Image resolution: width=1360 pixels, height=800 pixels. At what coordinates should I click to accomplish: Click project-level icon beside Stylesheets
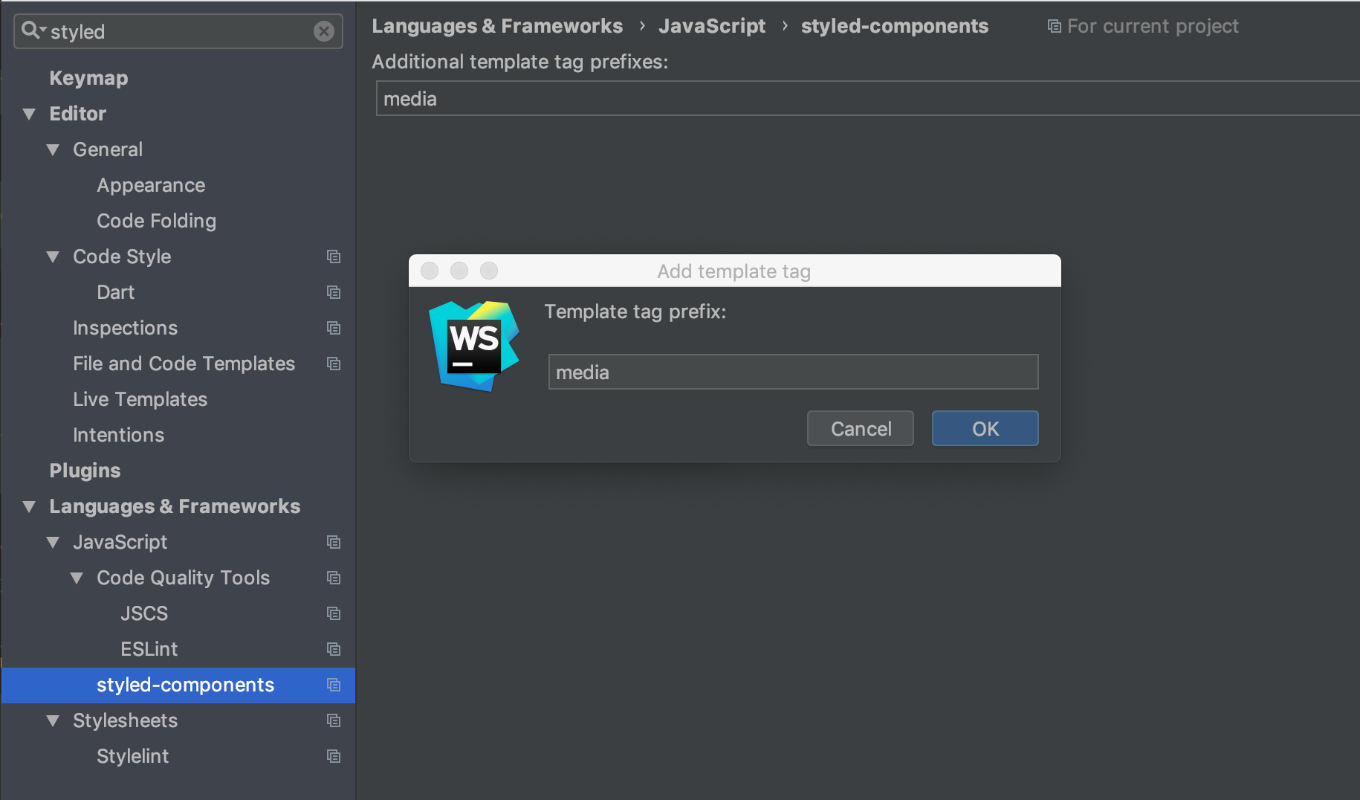334,721
